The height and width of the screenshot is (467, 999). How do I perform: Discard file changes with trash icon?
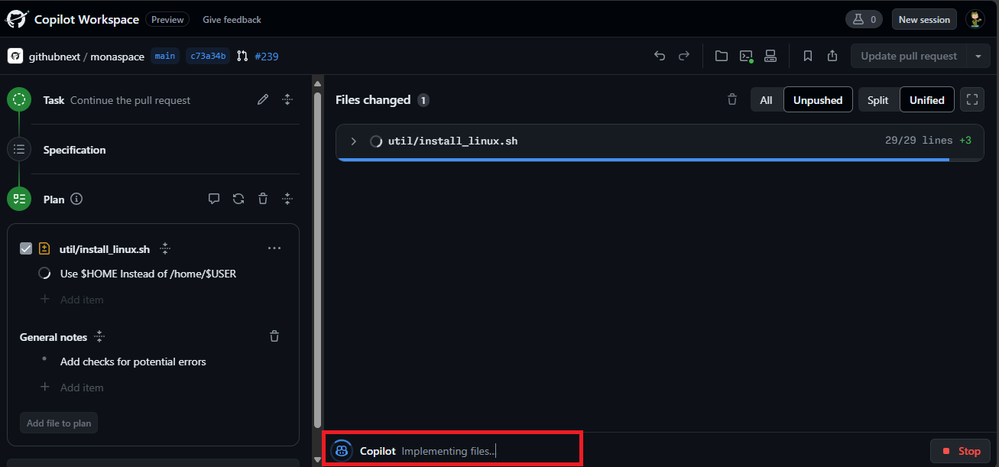733,99
